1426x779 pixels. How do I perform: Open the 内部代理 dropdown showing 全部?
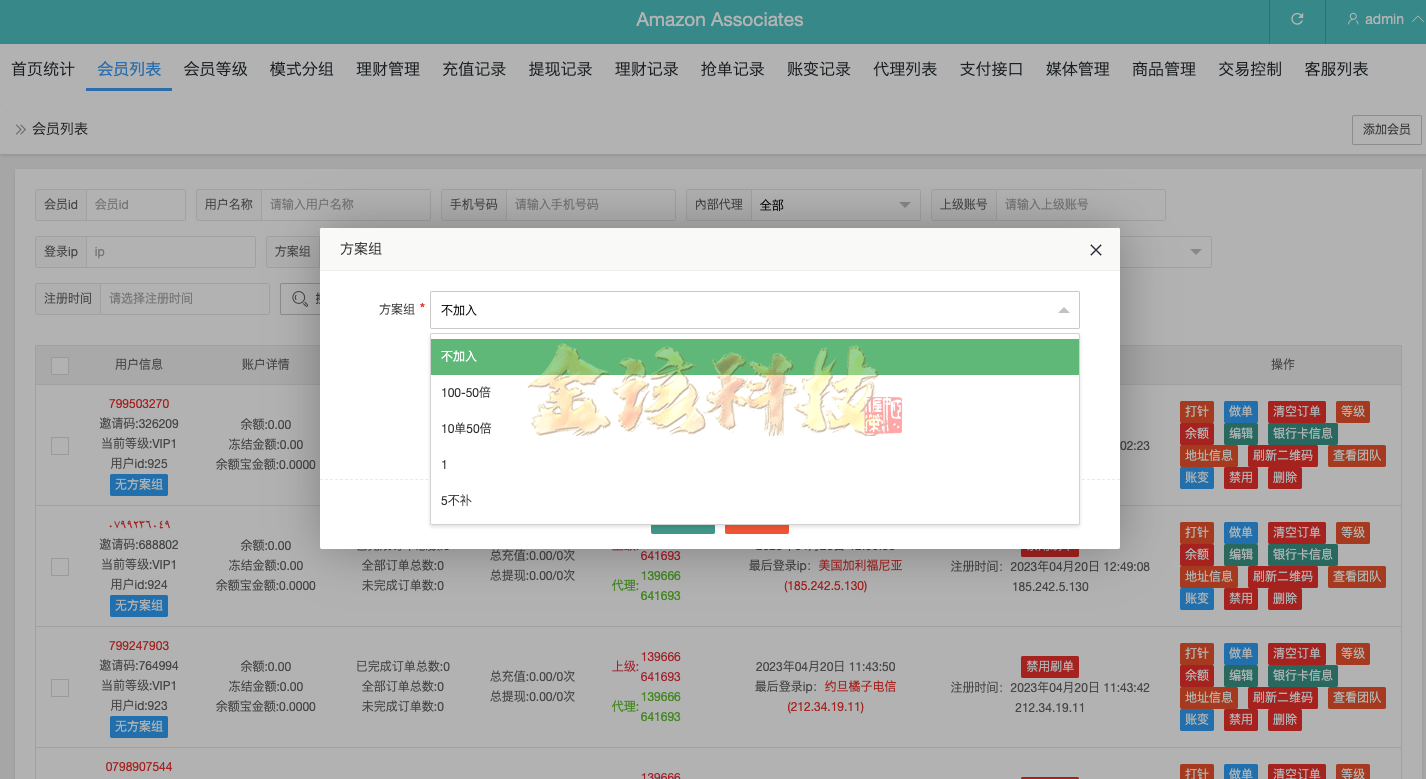tap(835, 204)
